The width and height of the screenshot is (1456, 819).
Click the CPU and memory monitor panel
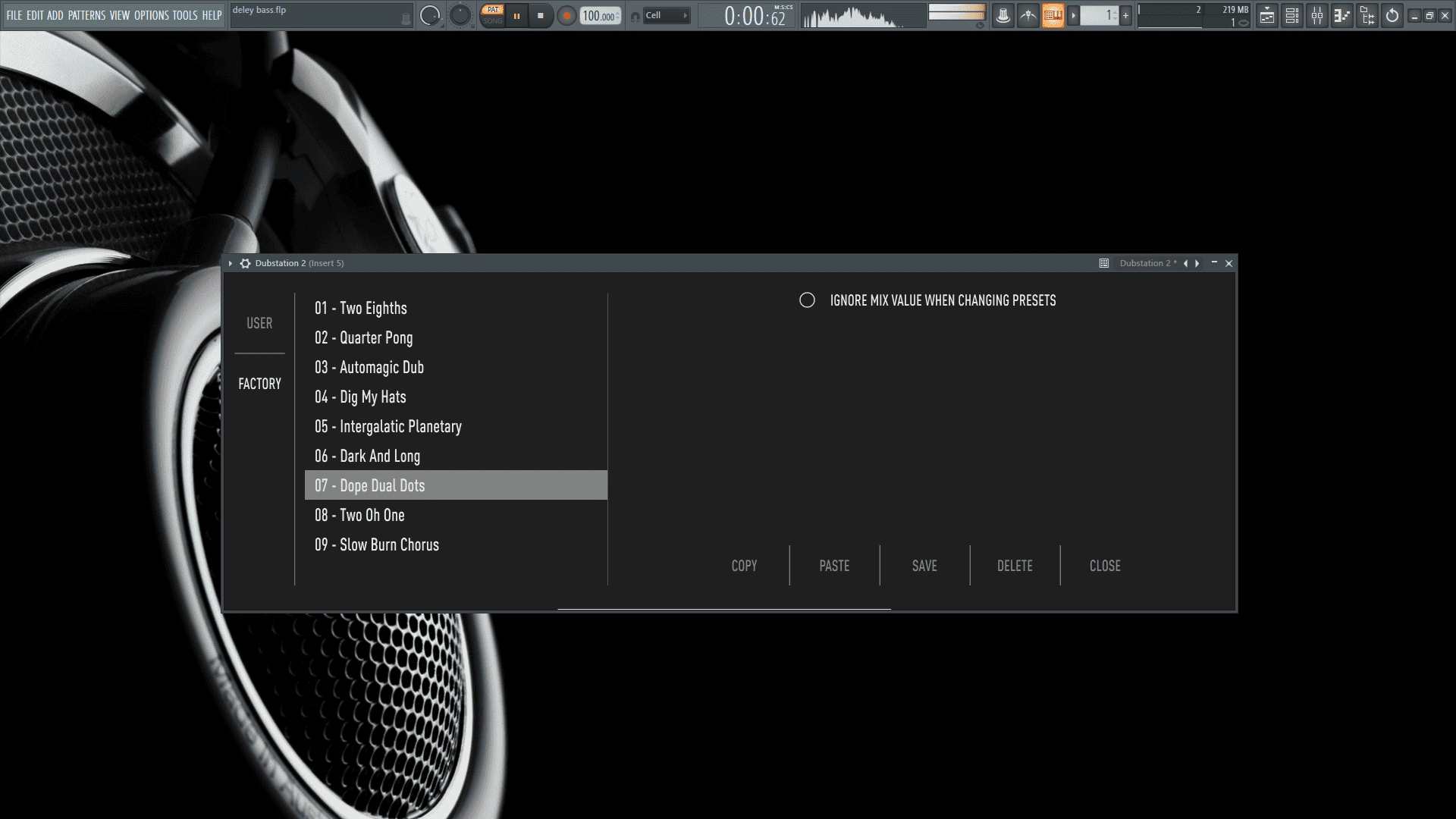point(1194,15)
